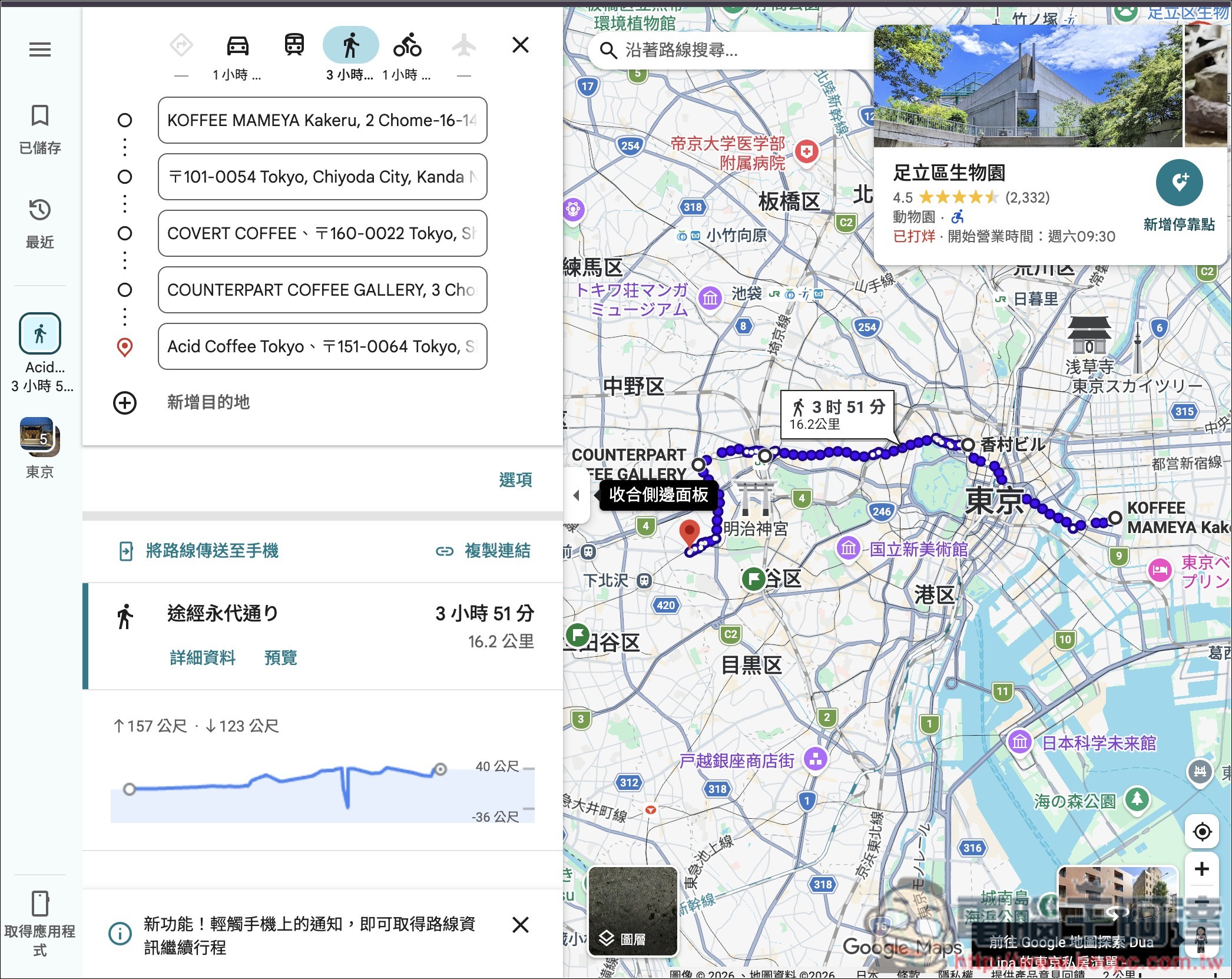Click the 海の森公園 park marker
Viewport: 1232px width, 979px height.
coord(1137,799)
